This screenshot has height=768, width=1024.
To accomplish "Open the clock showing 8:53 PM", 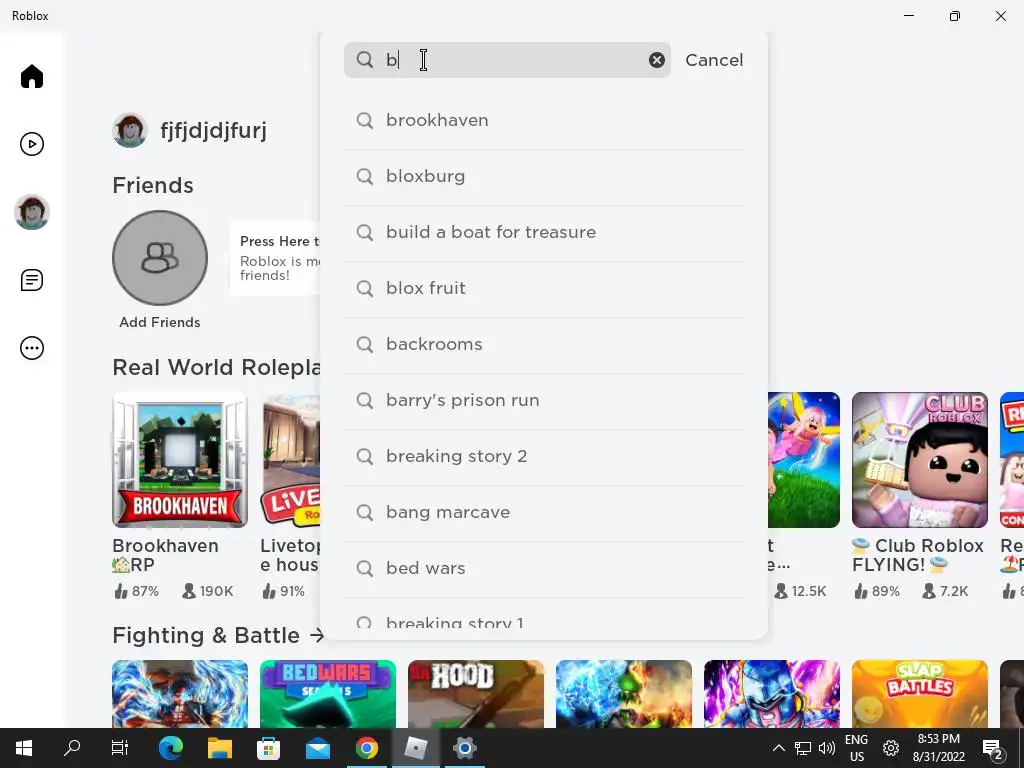I will point(938,748).
